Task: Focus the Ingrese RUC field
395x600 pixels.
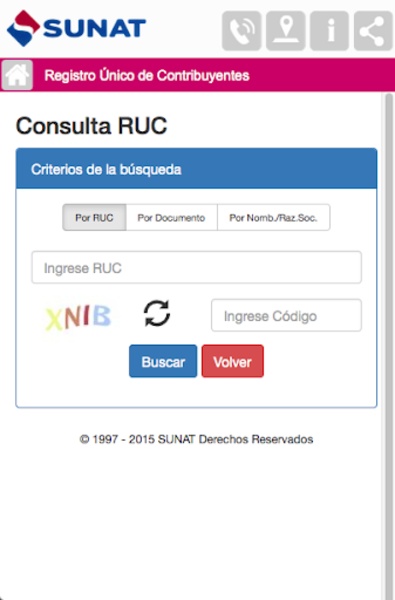Action: click(x=196, y=267)
